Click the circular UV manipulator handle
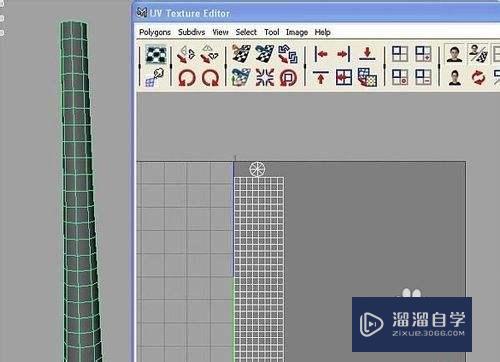Viewport: 500px width, 362px height. click(x=257, y=169)
